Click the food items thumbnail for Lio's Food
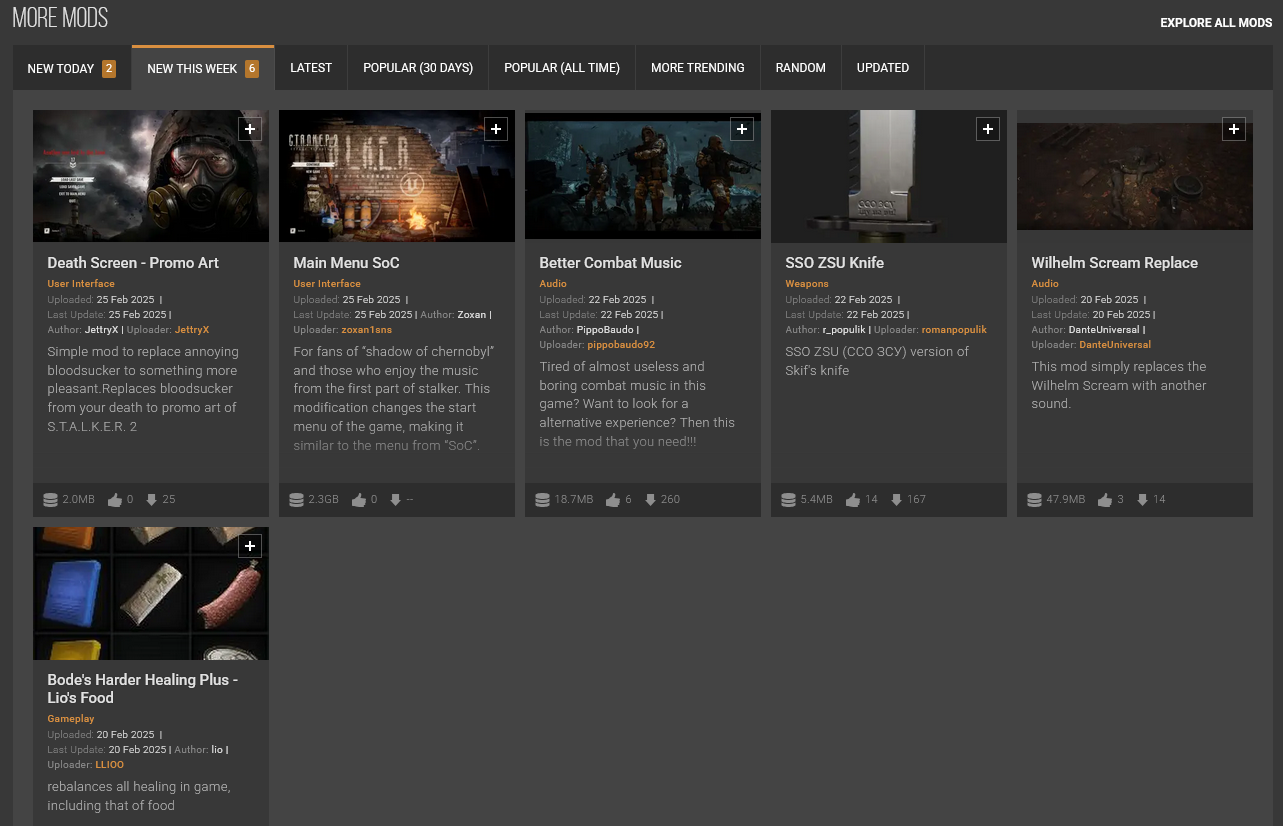1283x826 pixels. [151, 593]
